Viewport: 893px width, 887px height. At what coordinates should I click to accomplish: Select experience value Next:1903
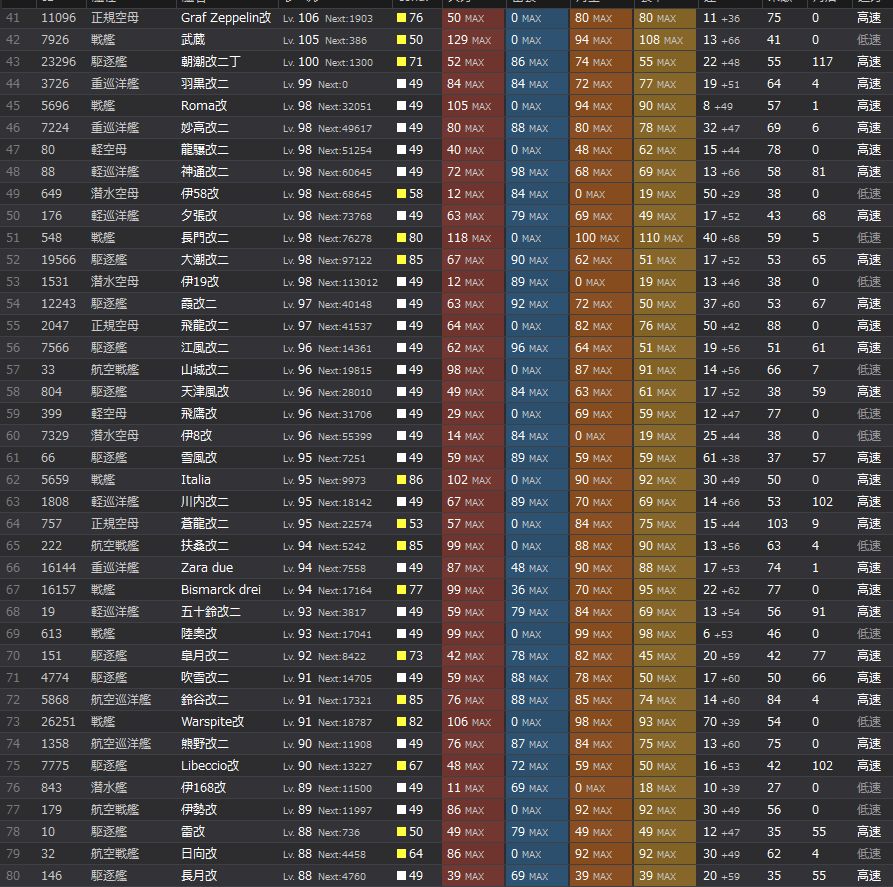[349, 19]
